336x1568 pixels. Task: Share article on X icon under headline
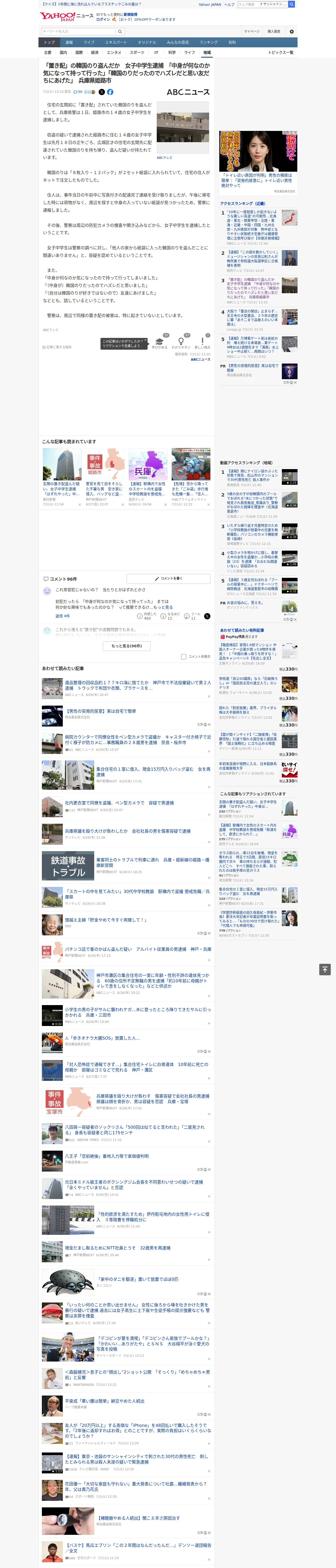pos(102,92)
